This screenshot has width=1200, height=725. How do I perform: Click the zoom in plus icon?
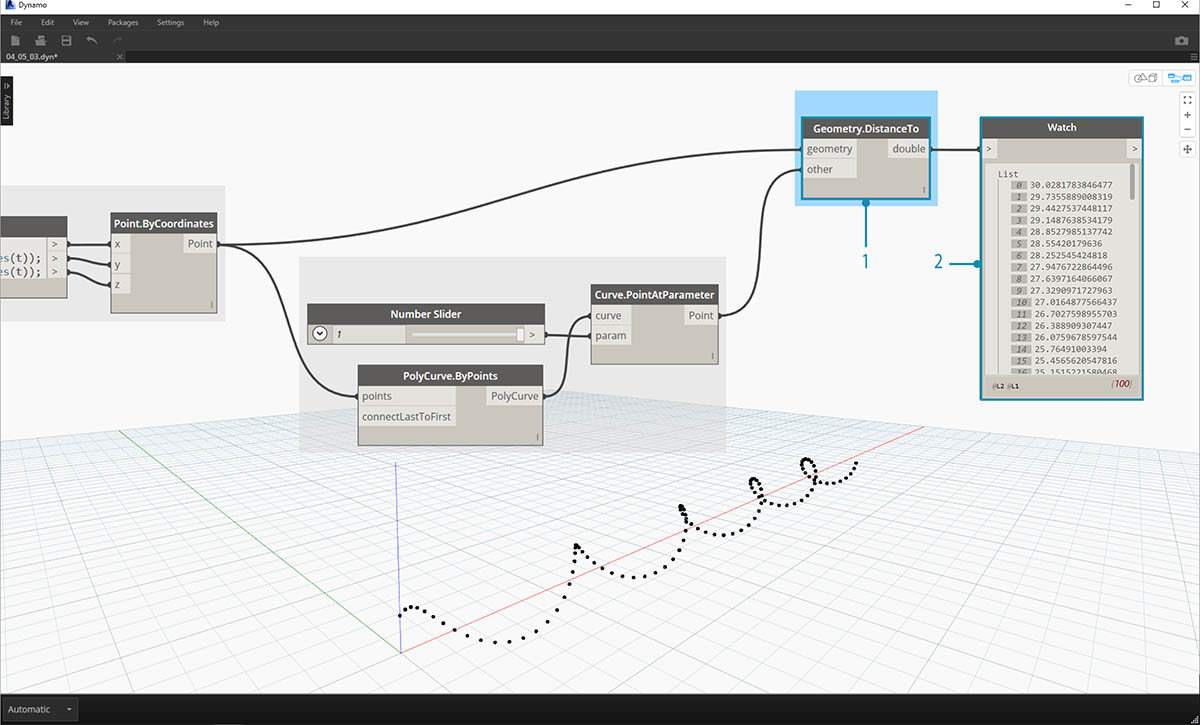(x=1187, y=115)
